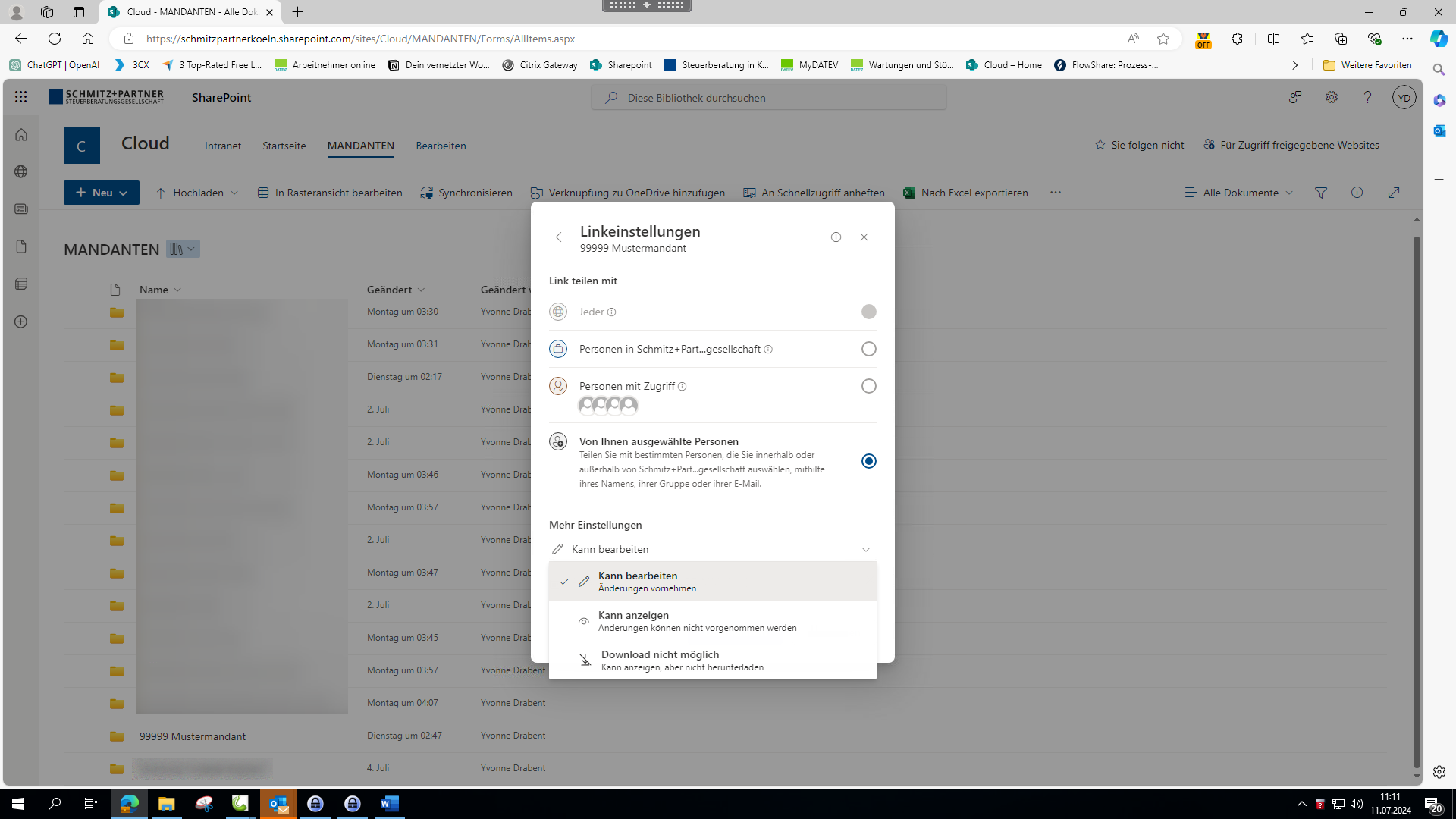Screen dimensions: 1456x819
Task: Click the back arrow in Linkeinstellungen dialog
Action: click(x=560, y=237)
